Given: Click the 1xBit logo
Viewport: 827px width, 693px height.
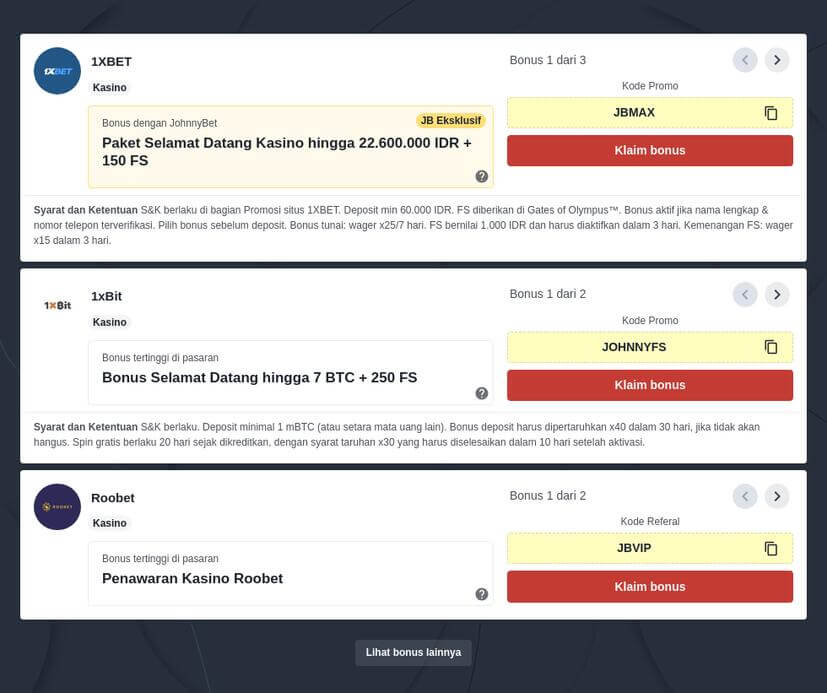Looking at the screenshot, I should [x=57, y=305].
